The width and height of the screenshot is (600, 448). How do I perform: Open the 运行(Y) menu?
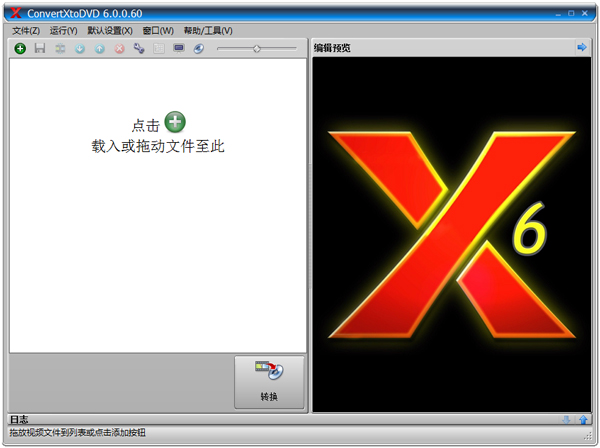[x=63, y=31]
